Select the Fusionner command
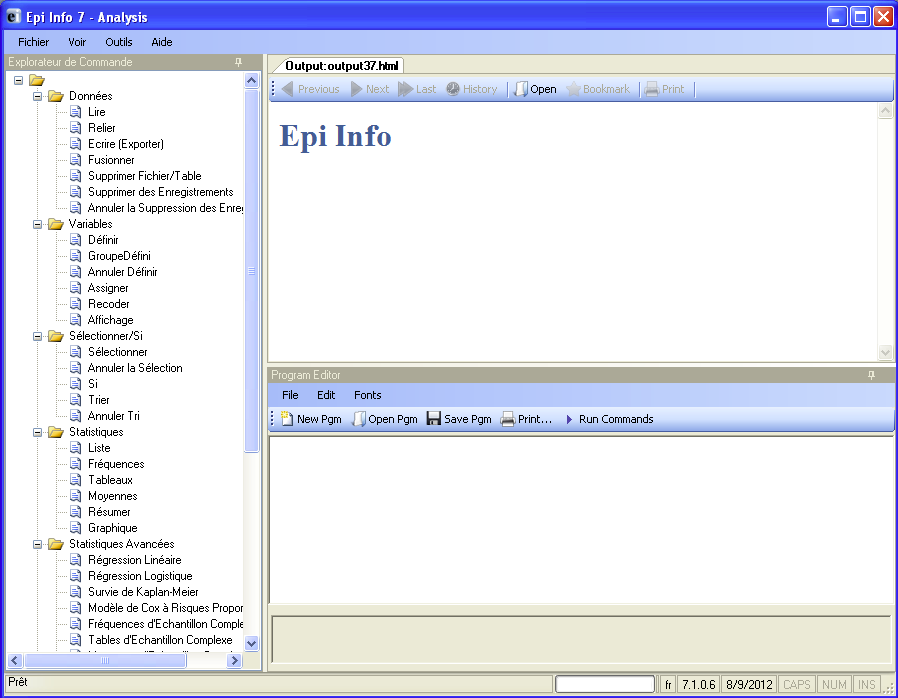 click(x=111, y=160)
